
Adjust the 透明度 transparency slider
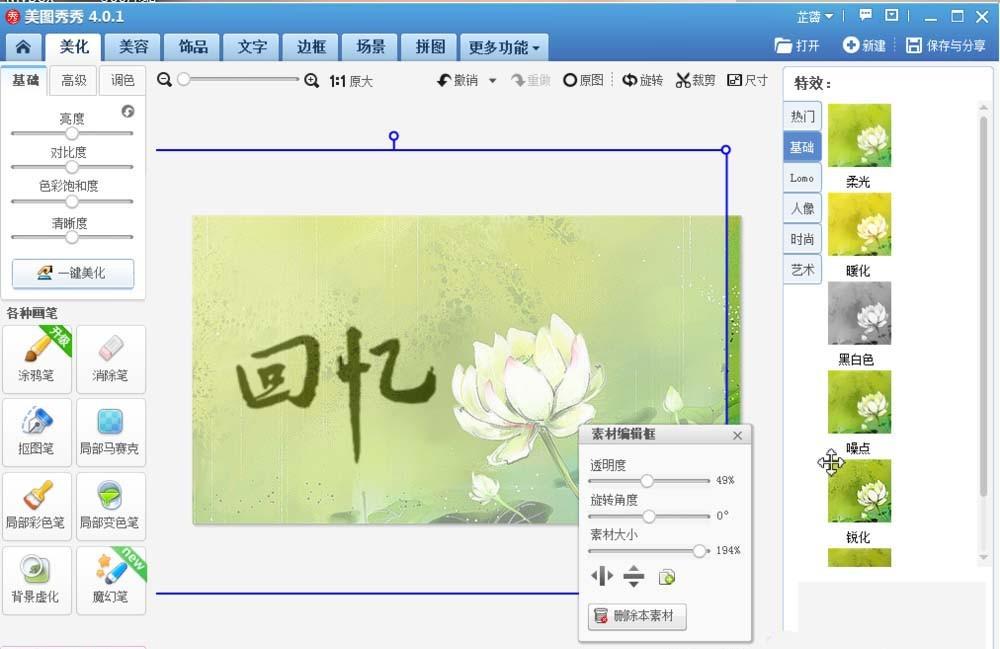pos(651,481)
